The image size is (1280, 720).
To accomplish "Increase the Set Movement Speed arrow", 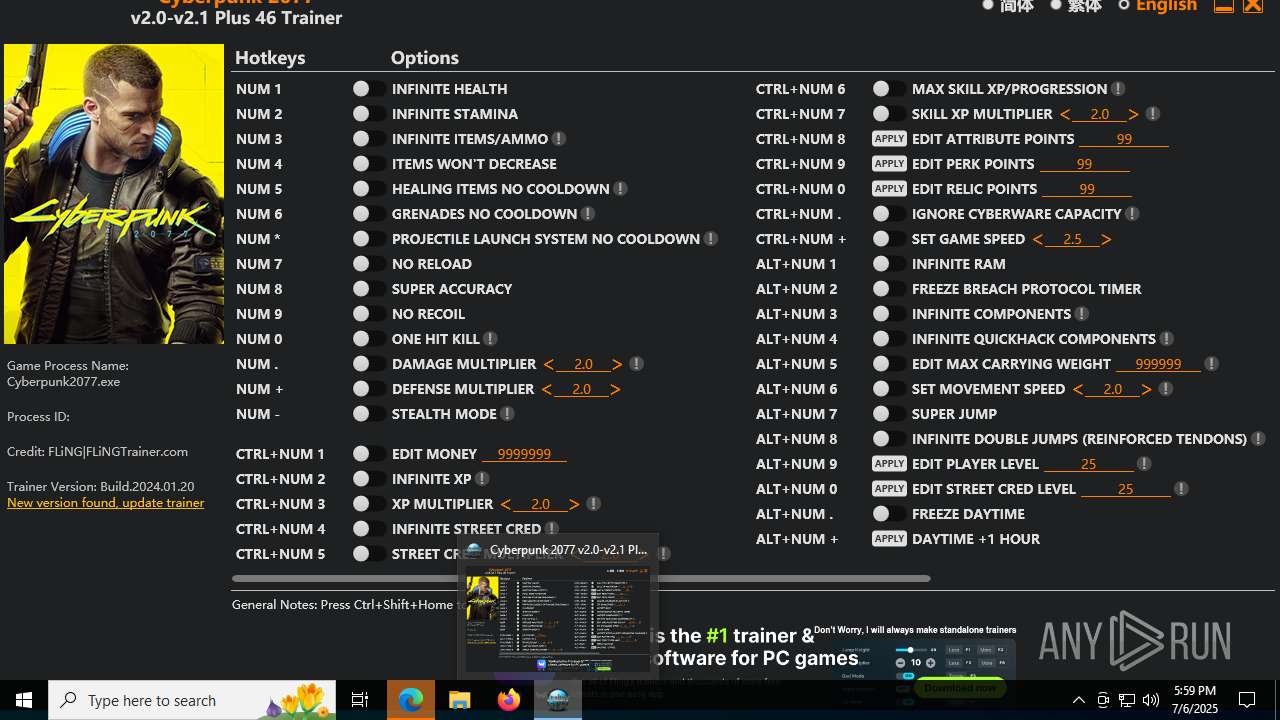I will tap(1146, 389).
